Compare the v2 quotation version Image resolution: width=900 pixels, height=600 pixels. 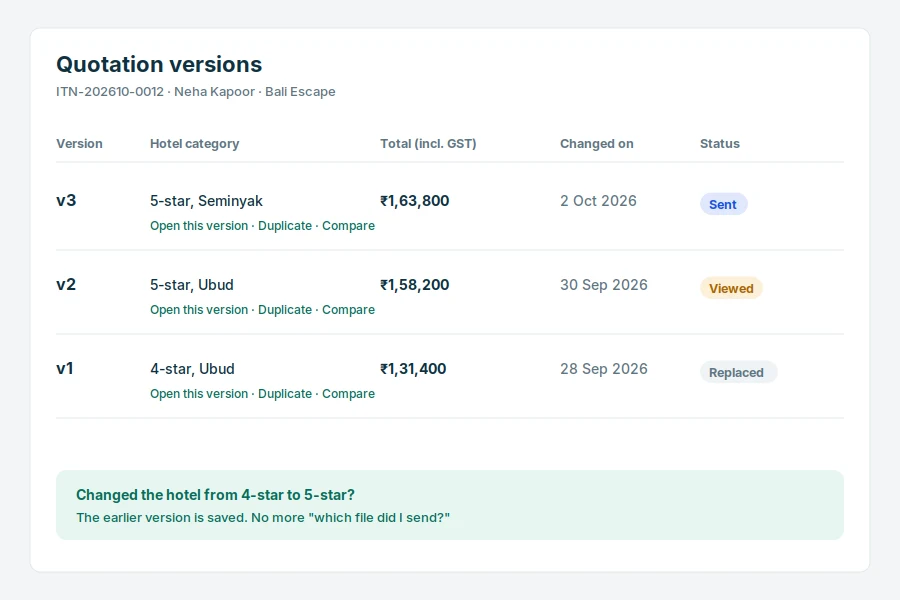pyautogui.click(x=348, y=309)
